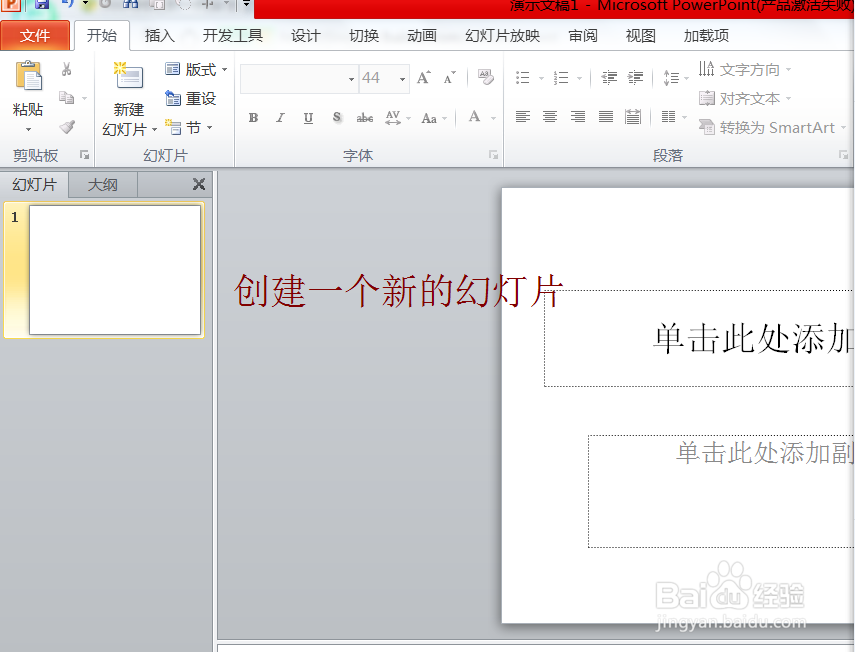Click the title placeholder 单击此处添加
855x652 pixels.
pos(699,339)
